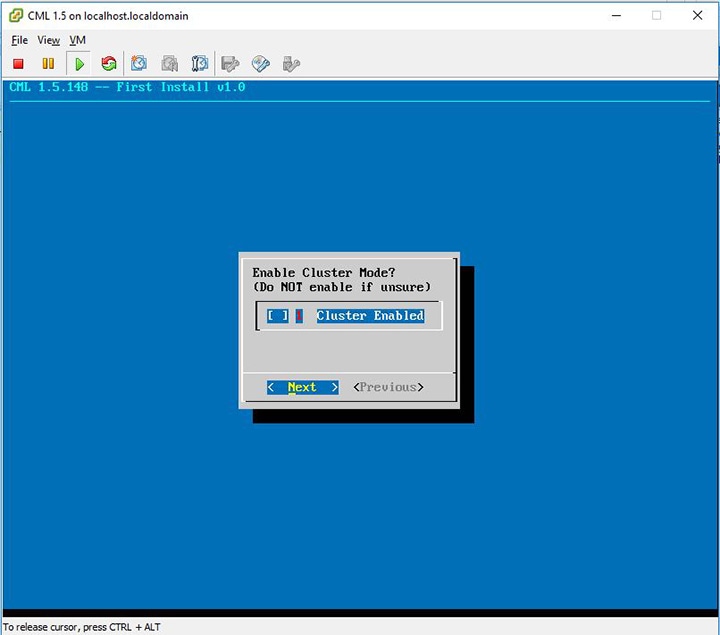720x635 pixels.
Task: Minimize the CML 1.5 console window
Action: click(616, 16)
